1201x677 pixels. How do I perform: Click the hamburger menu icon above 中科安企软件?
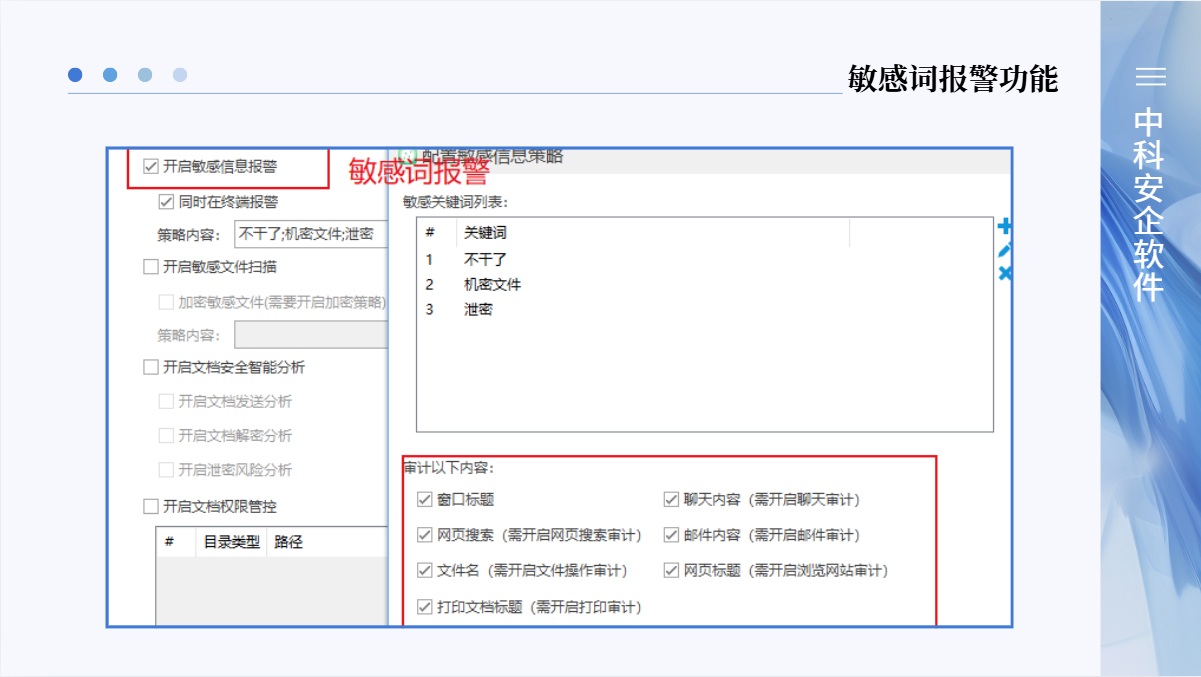click(x=1150, y=77)
